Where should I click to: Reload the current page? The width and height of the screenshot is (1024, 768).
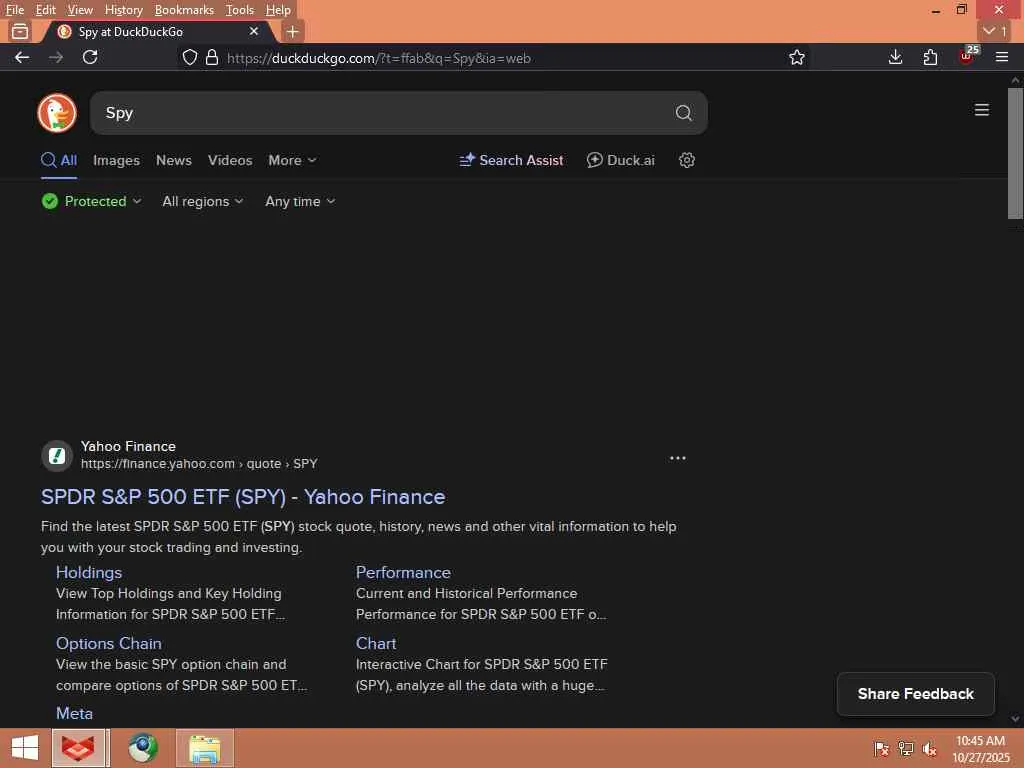pos(90,57)
